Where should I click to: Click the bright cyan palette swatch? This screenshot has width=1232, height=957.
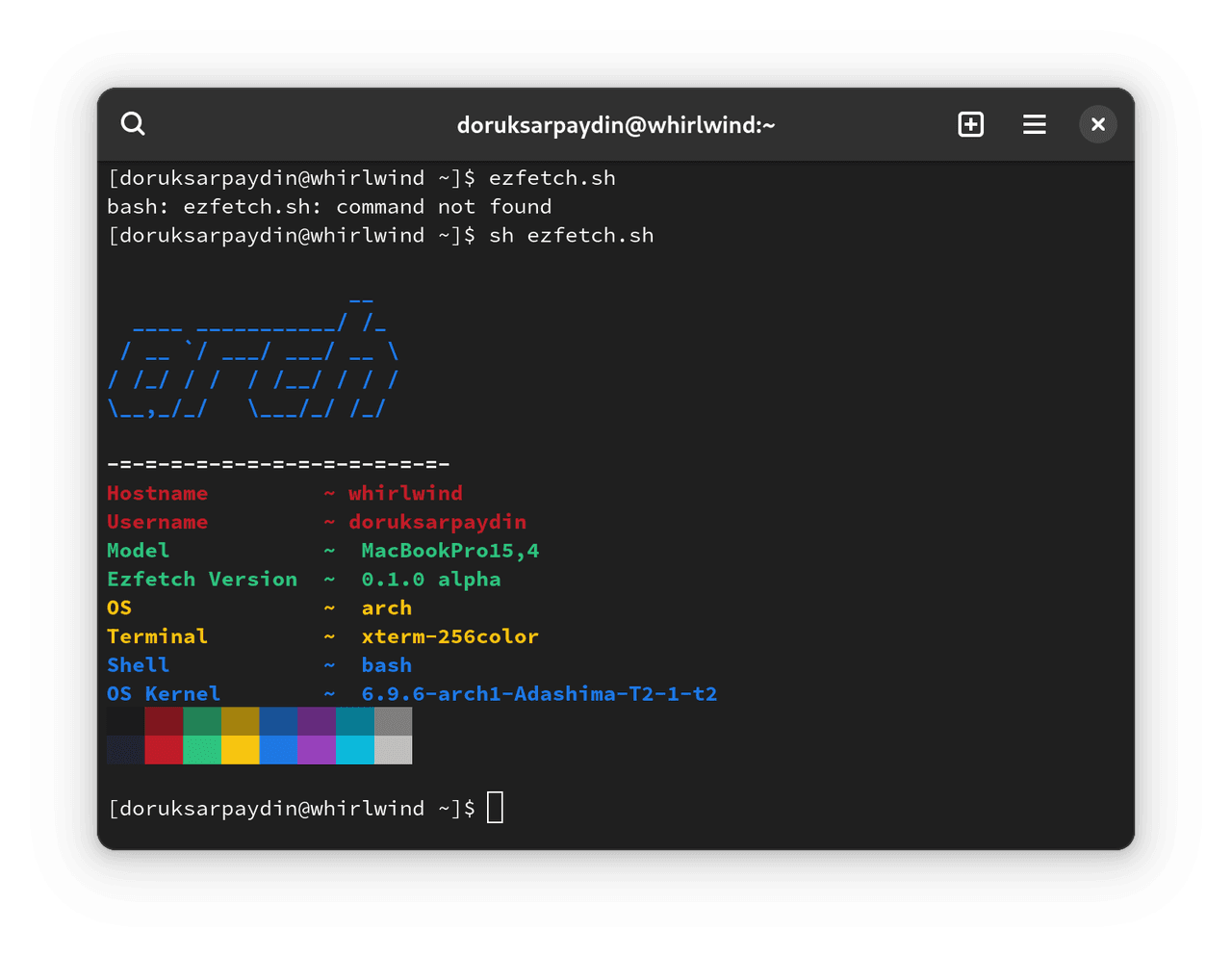pyautogui.click(x=355, y=750)
